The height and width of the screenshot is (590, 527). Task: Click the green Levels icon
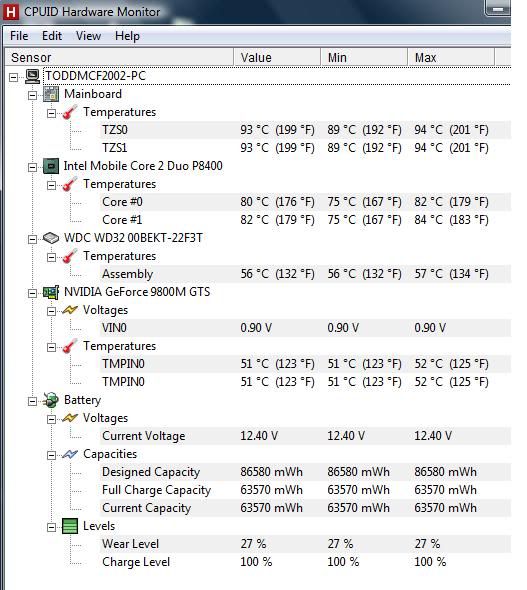[70, 526]
